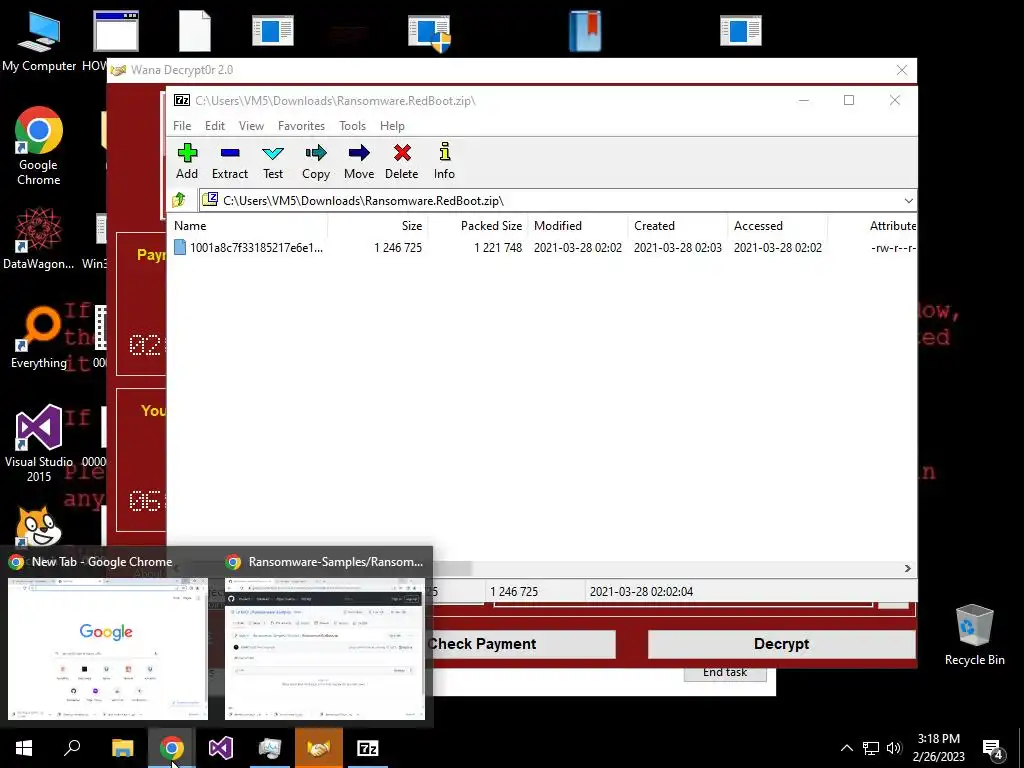This screenshot has height=768, width=1024.
Task: Select the Copy toolbar button
Action: pyautogui.click(x=315, y=161)
